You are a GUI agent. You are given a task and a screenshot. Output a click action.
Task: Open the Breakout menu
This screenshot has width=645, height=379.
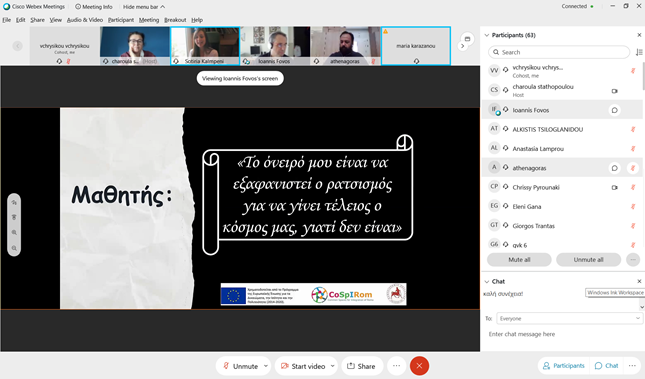(x=175, y=20)
